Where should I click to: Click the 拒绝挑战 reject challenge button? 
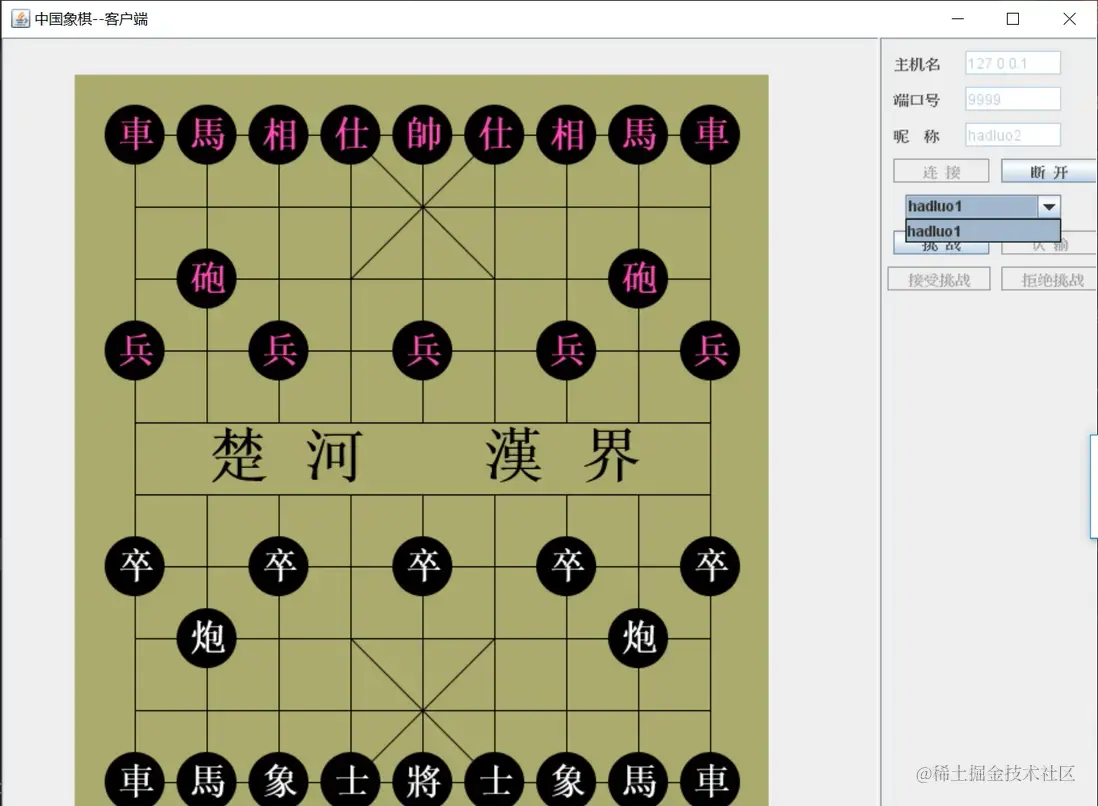(x=1049, y=279)
